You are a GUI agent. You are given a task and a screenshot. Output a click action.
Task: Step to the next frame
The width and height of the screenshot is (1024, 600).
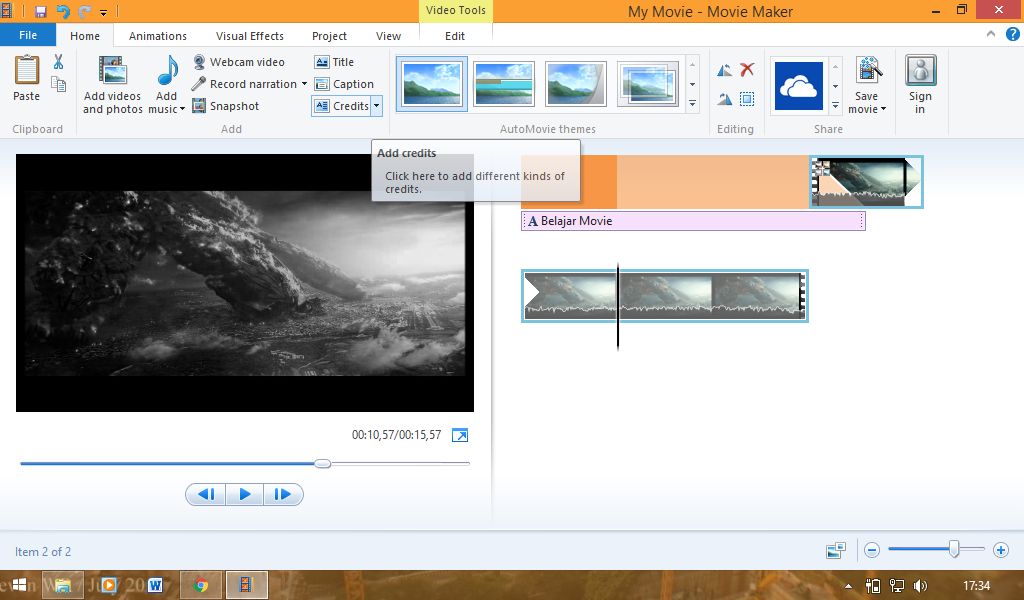coord(283,494)
